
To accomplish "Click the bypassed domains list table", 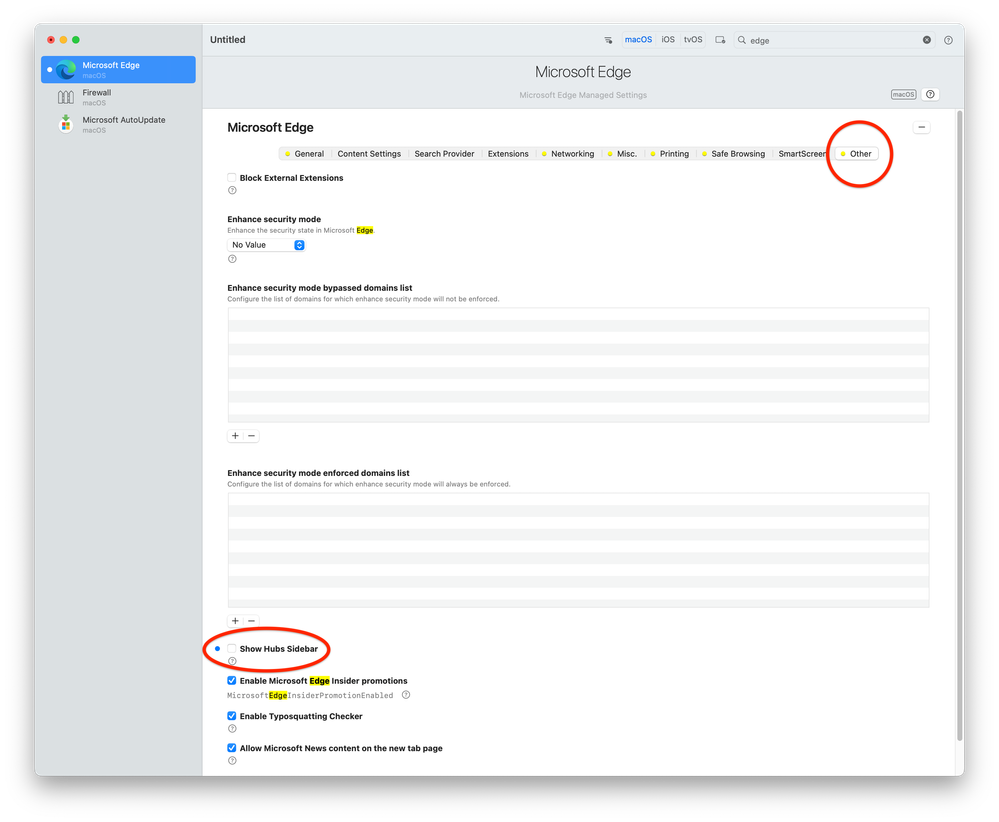I will pyautogui.click(x=578, y=365).
